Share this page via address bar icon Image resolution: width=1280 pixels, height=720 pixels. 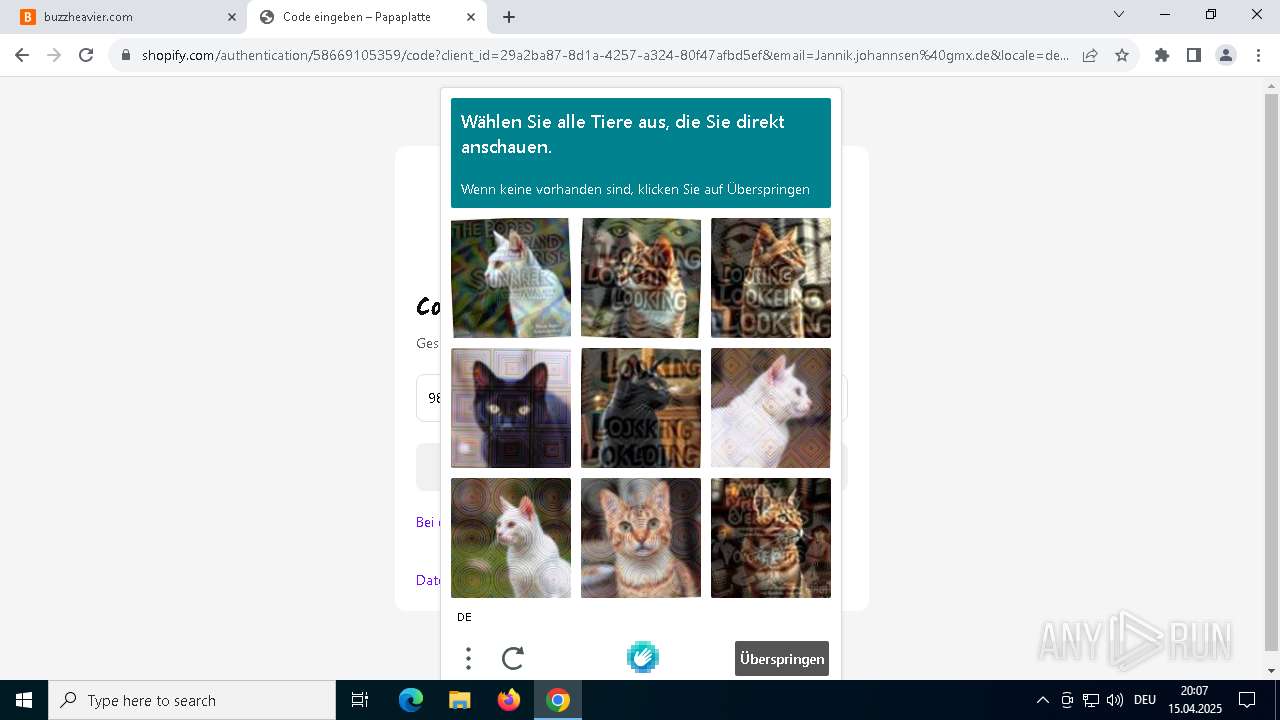pyautogui.click(x=1090, y=56)
